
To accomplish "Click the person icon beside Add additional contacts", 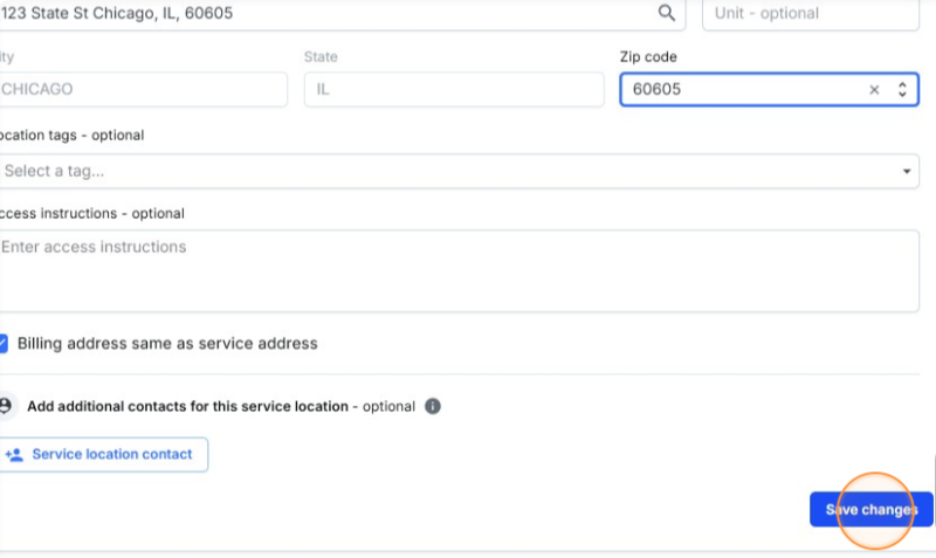I will tap(6, 406).
